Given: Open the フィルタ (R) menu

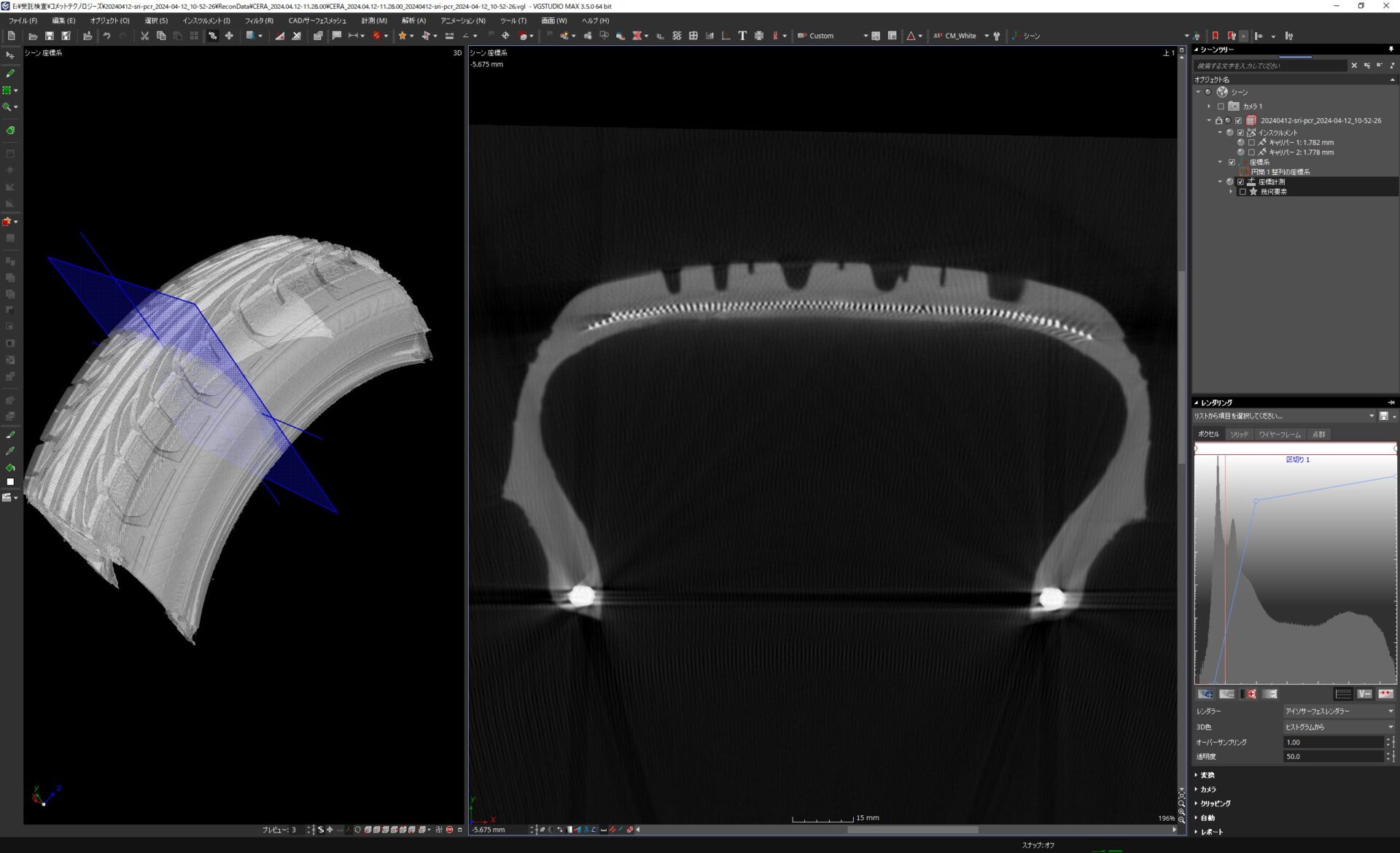Looking at the screenshot, I should click(258, 20).
